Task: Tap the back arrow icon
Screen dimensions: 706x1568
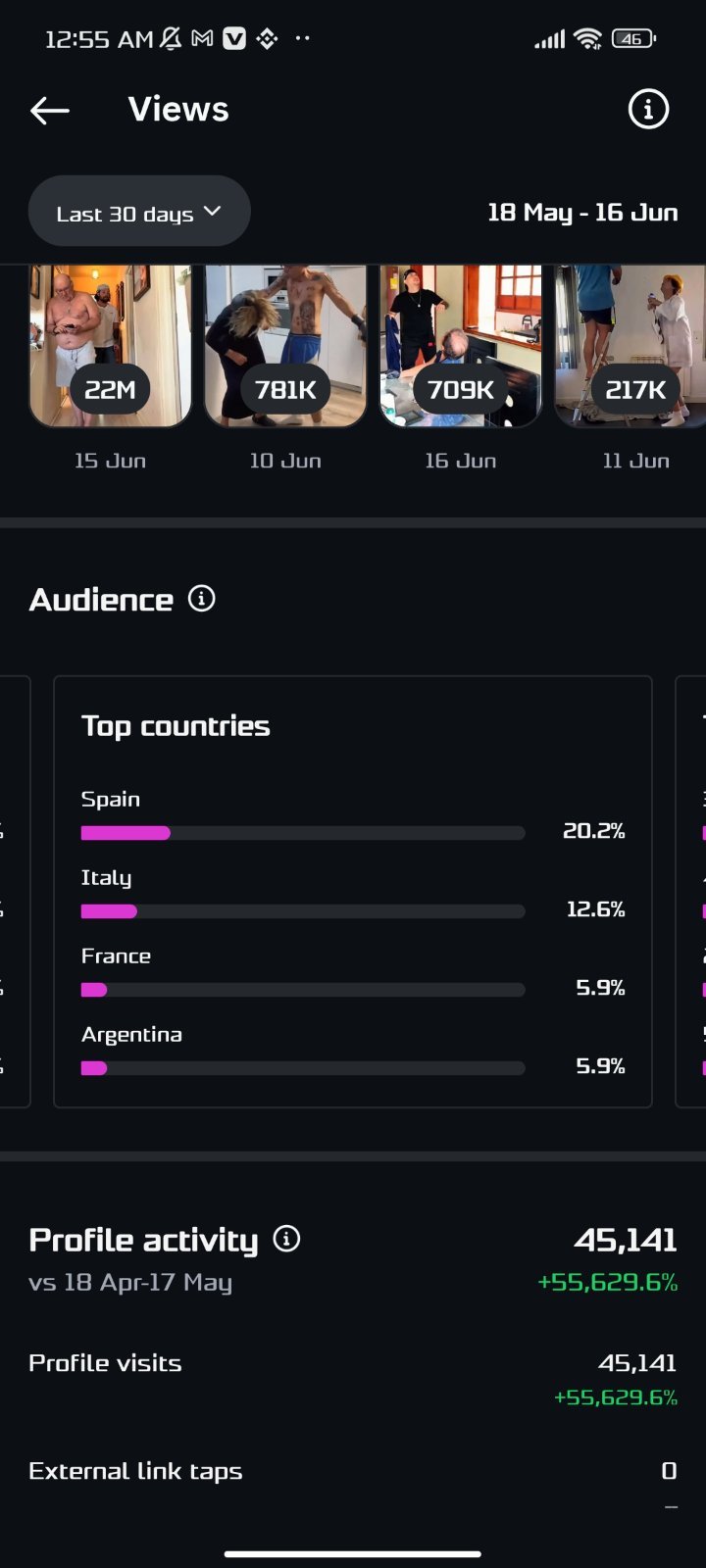Action: 50,111
